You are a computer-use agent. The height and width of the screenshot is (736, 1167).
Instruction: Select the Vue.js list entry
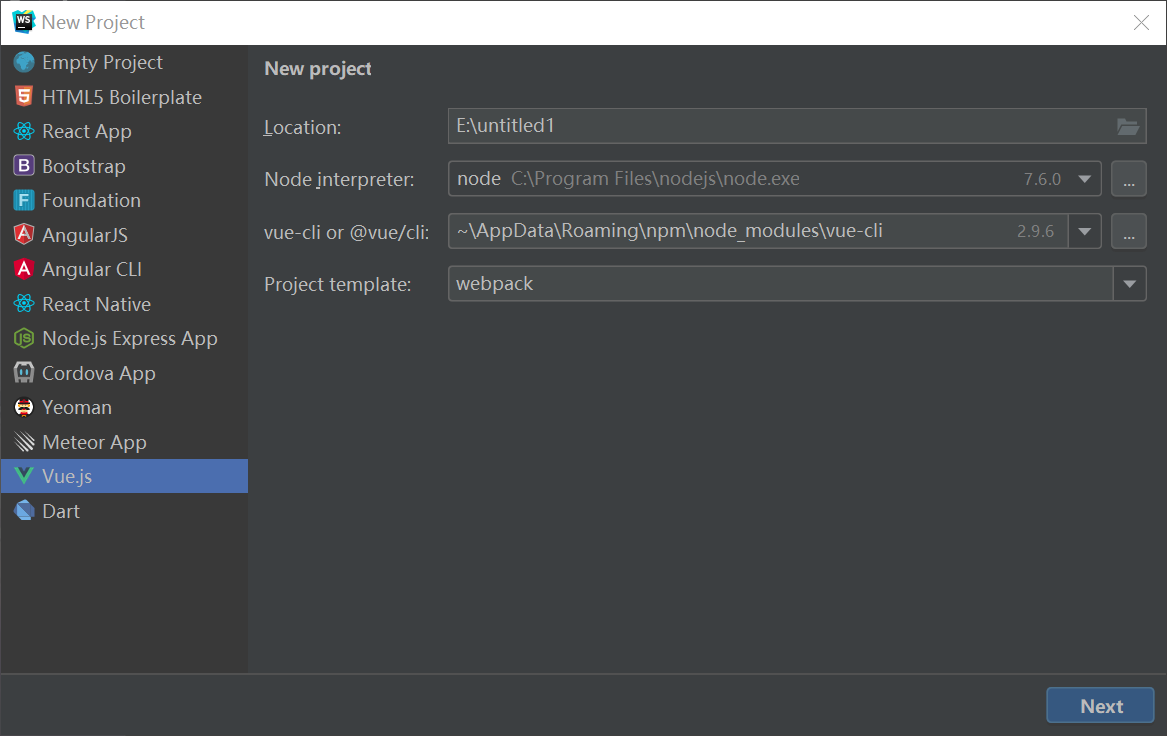click(x=124, y=476)
